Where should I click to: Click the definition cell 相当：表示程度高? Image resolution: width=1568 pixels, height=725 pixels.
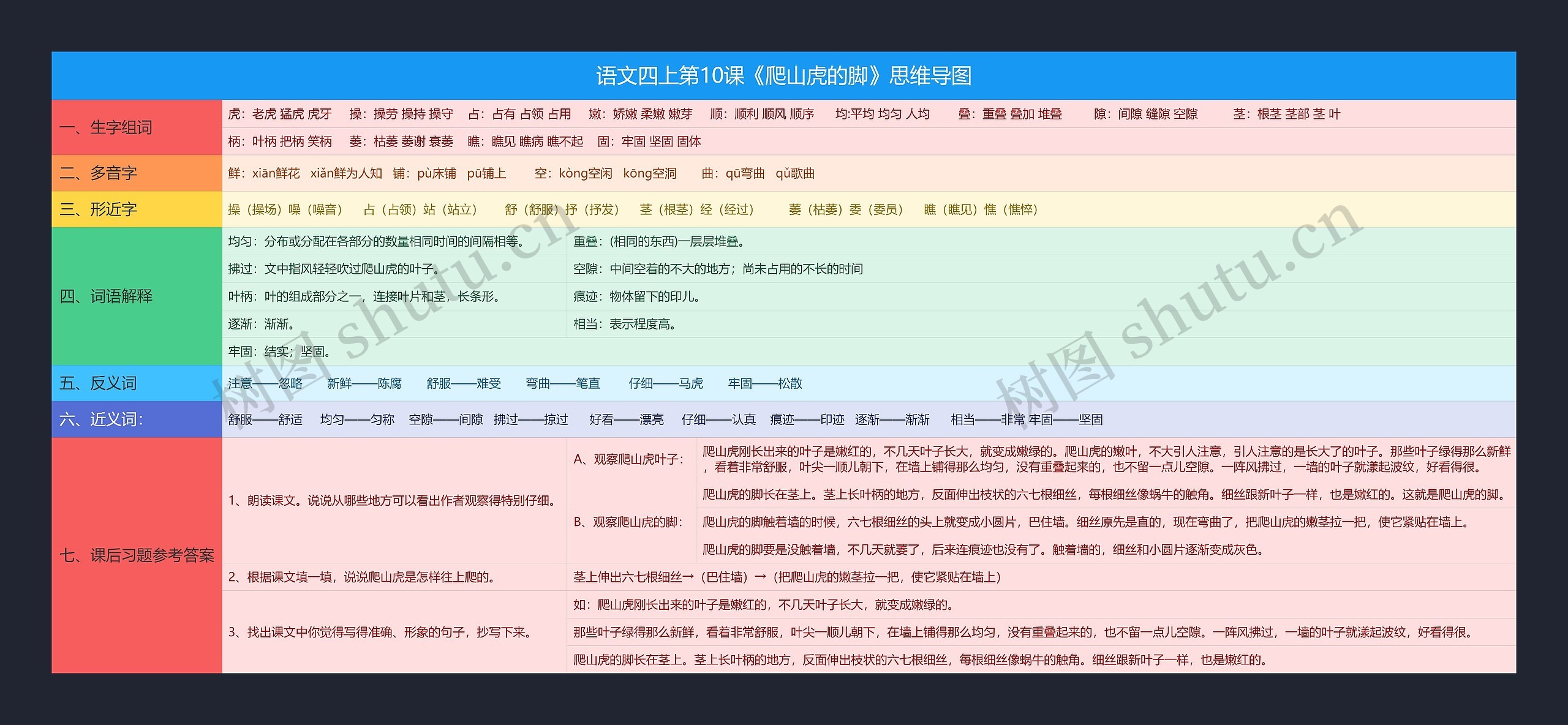click(1041, 324)
